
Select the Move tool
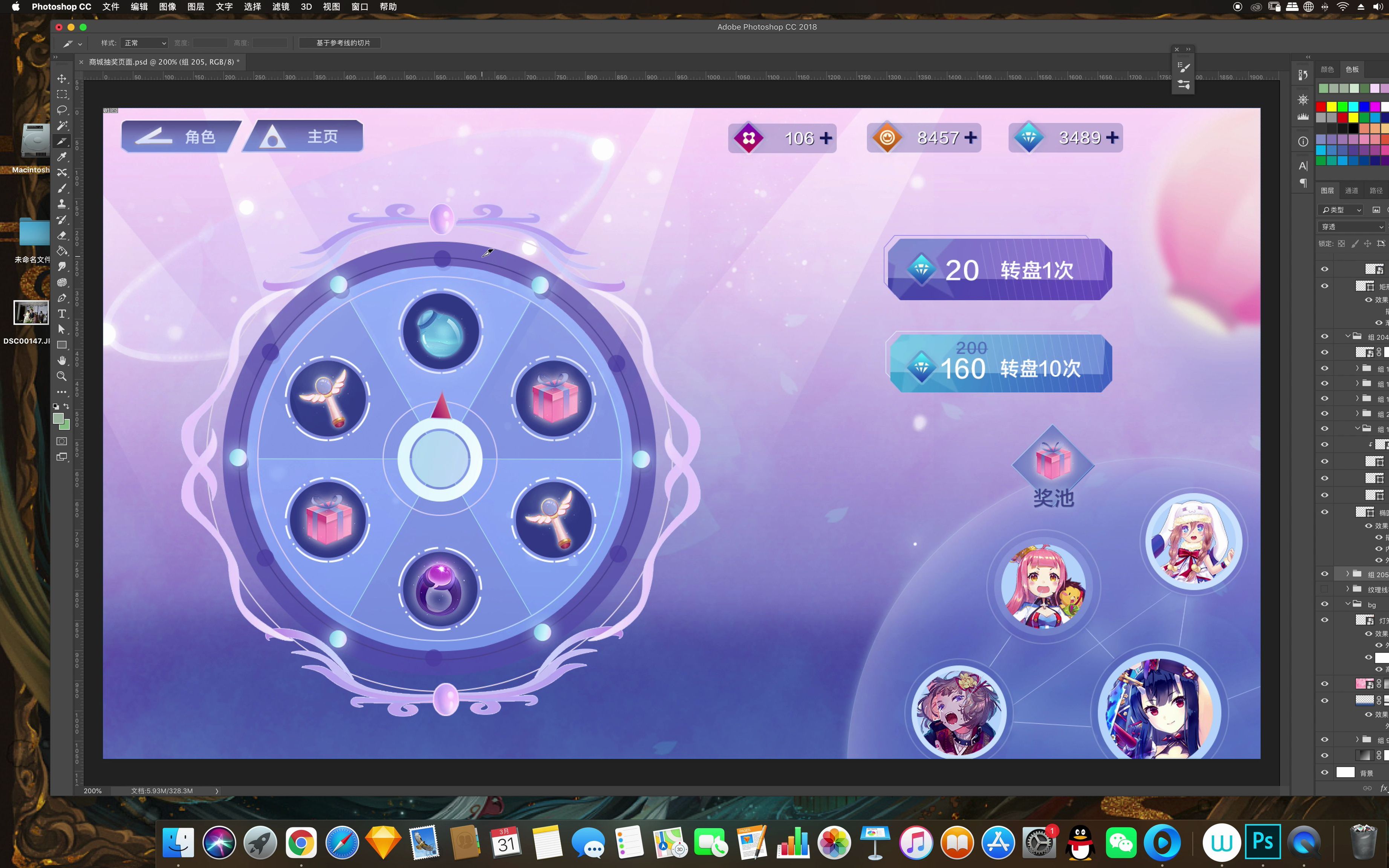pyautogui.click(x=62, y=79)
